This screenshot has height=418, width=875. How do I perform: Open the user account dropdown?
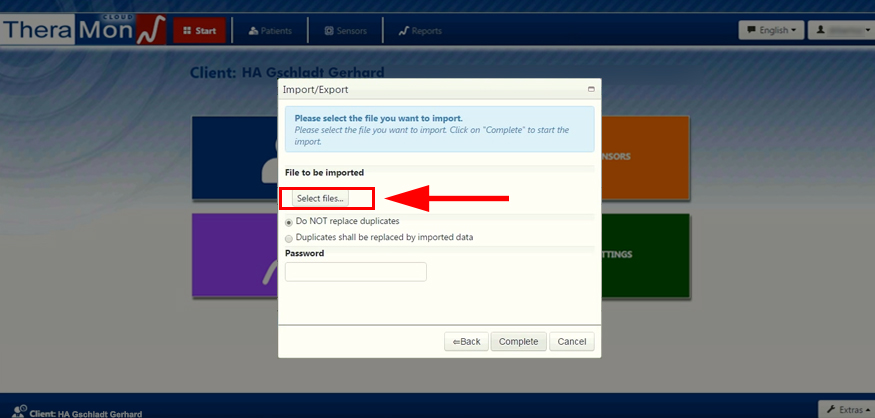click(x=839, y=30)
